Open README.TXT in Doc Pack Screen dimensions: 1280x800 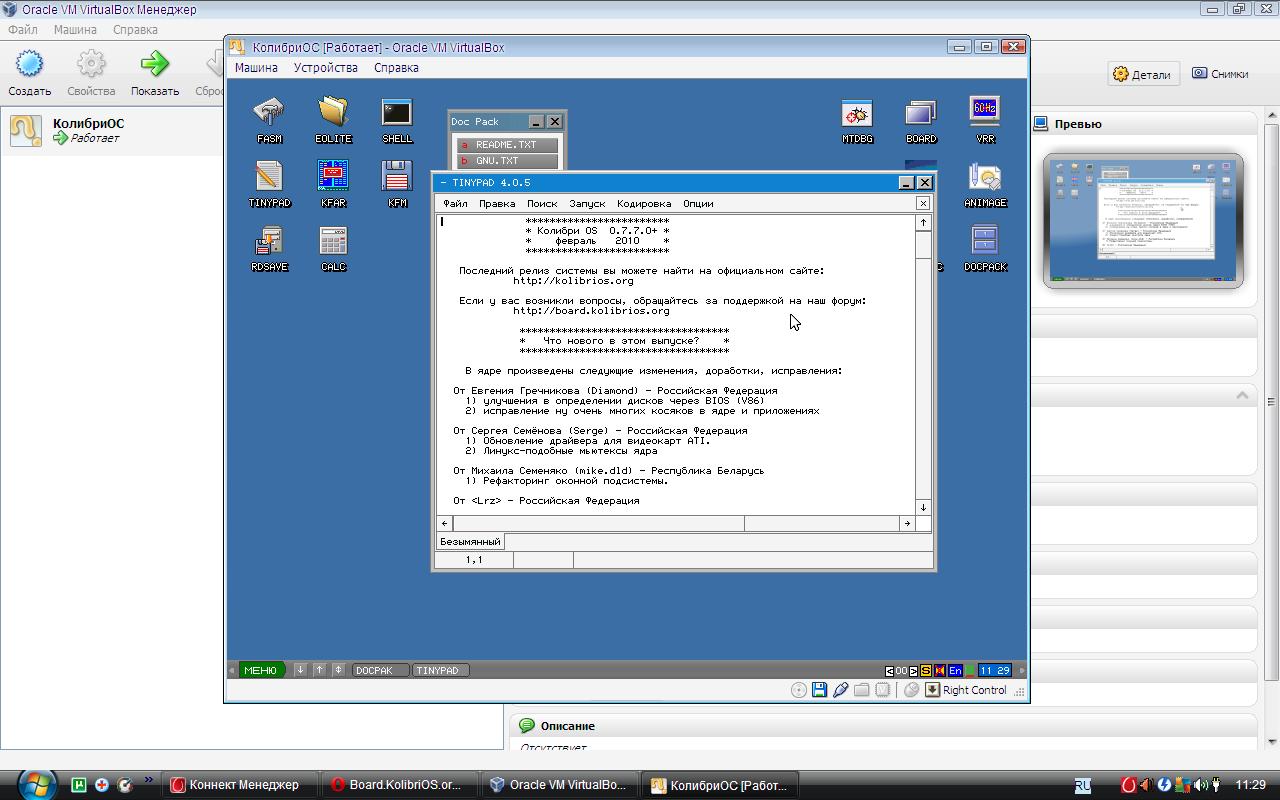coord(506,145)
